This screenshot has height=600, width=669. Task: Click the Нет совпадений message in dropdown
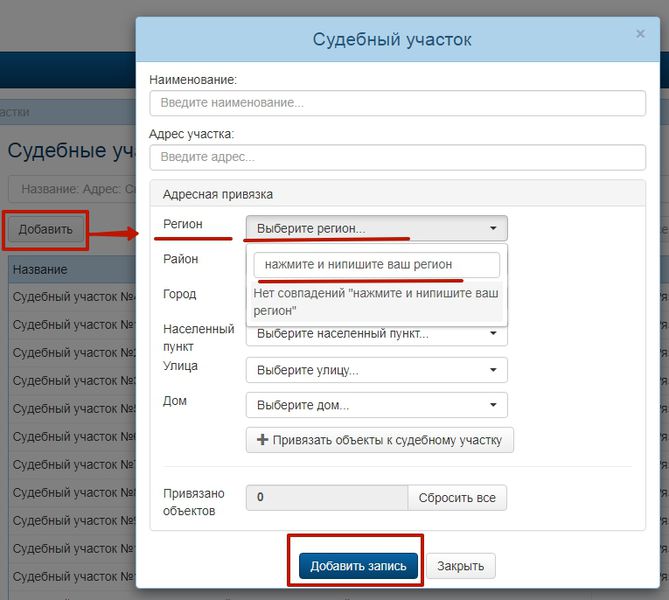375,302
